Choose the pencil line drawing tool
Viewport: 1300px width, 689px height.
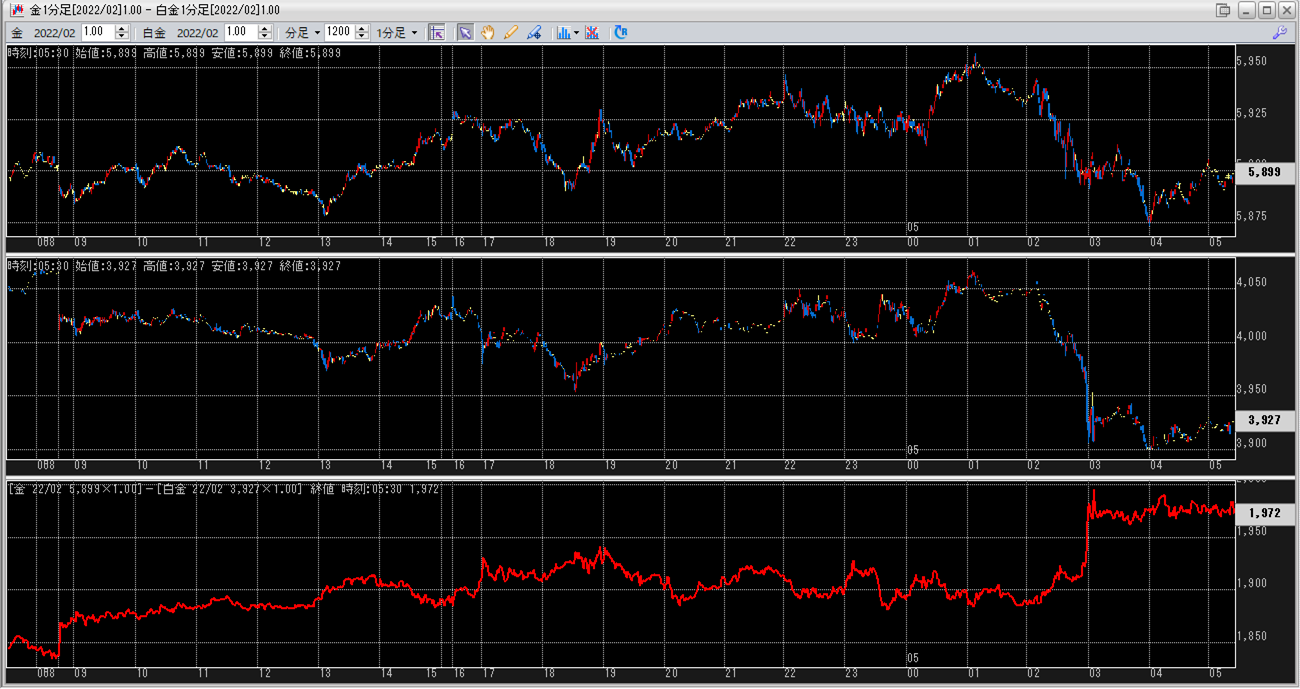tap(511, 32)
